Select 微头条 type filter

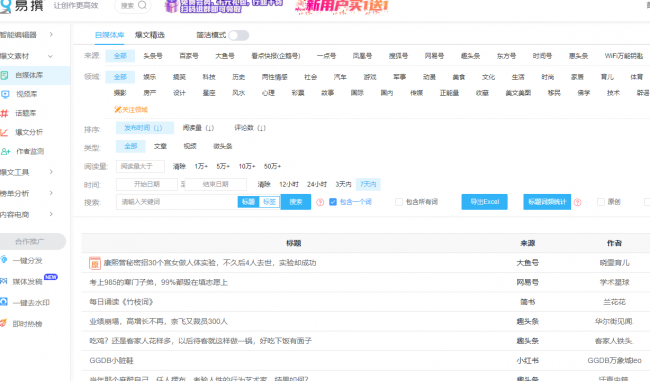(x=223, y=146)
